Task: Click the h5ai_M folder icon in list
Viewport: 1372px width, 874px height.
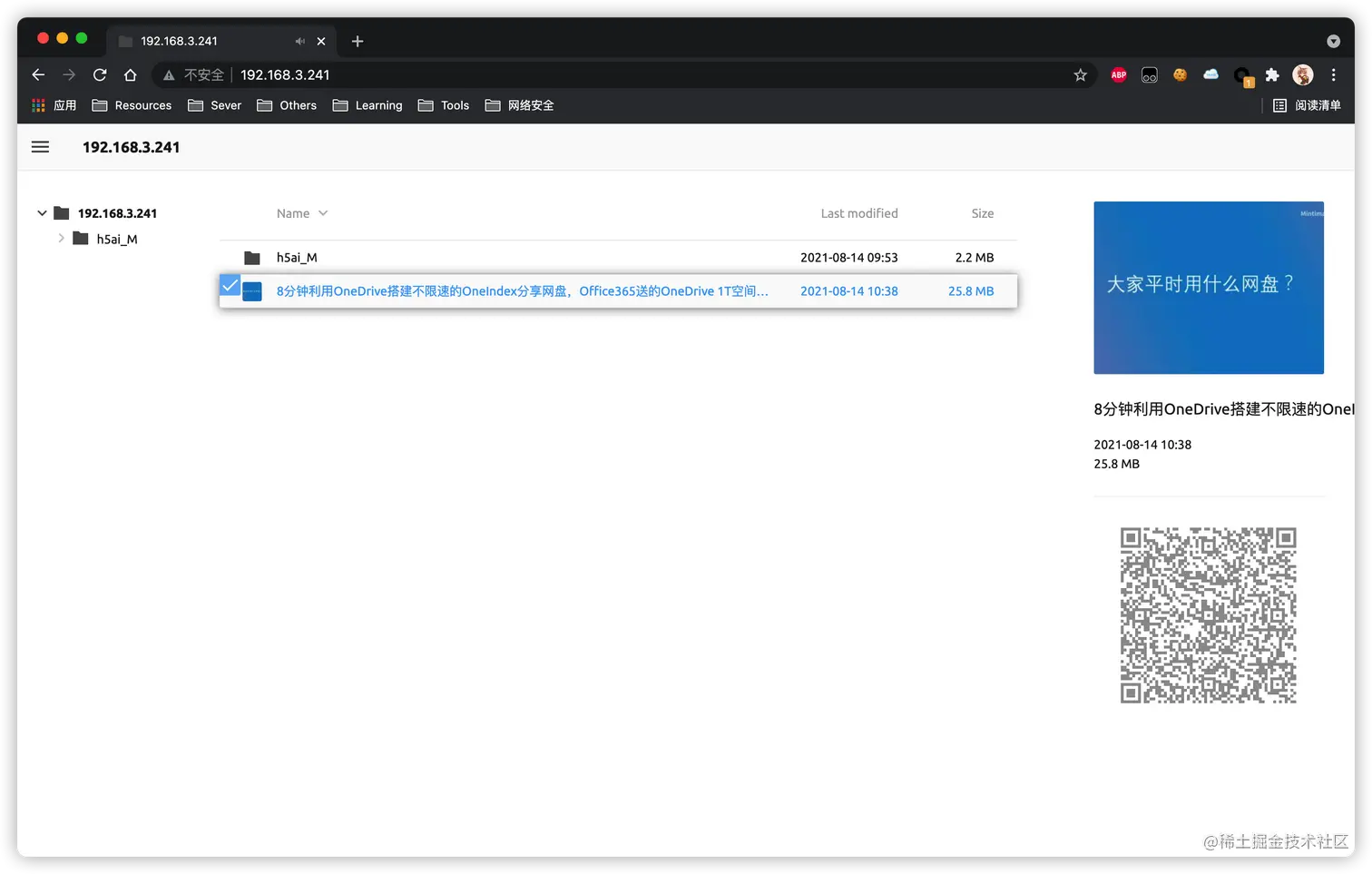Action: pyautogui.click(x=252, y=258)
